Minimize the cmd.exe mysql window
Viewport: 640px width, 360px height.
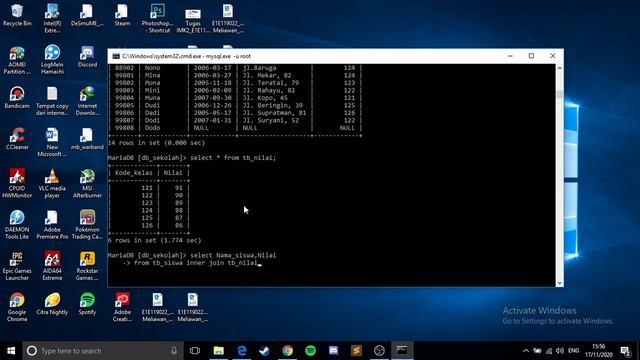[510, 56]
